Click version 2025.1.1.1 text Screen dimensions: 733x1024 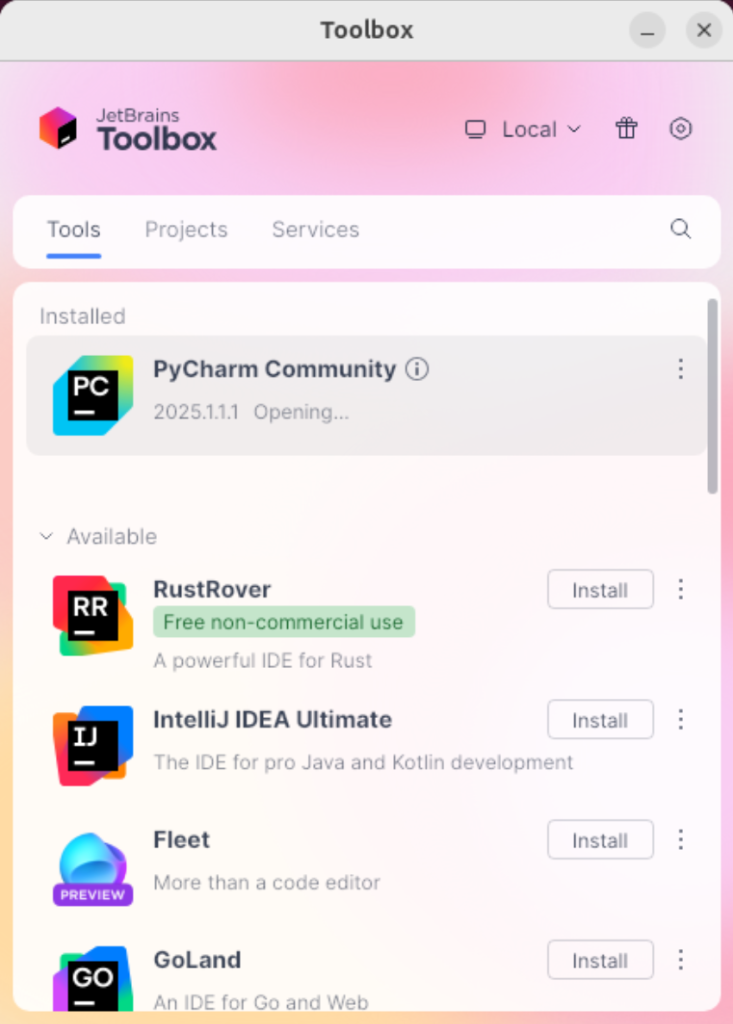pos(196,412)
